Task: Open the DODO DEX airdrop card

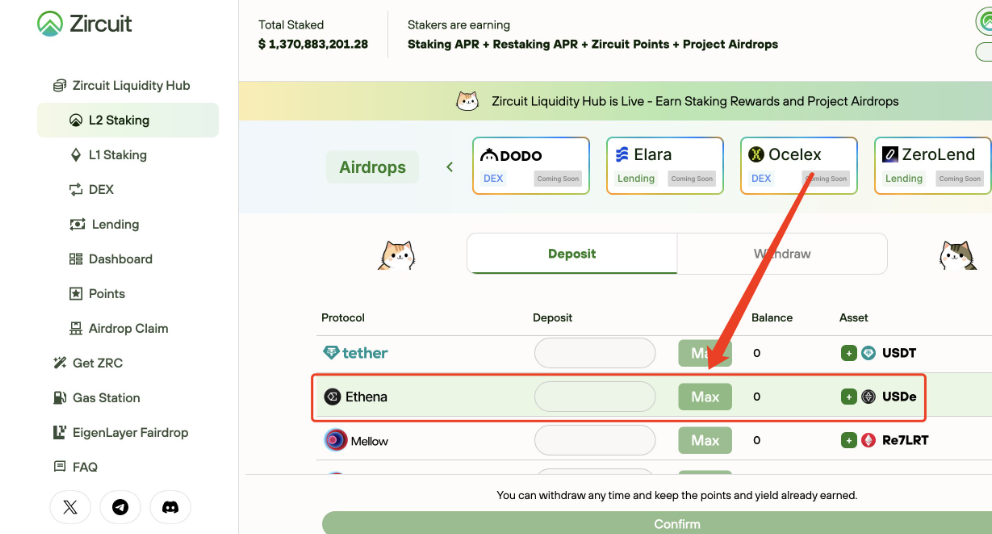Action: tap(531, 166)
